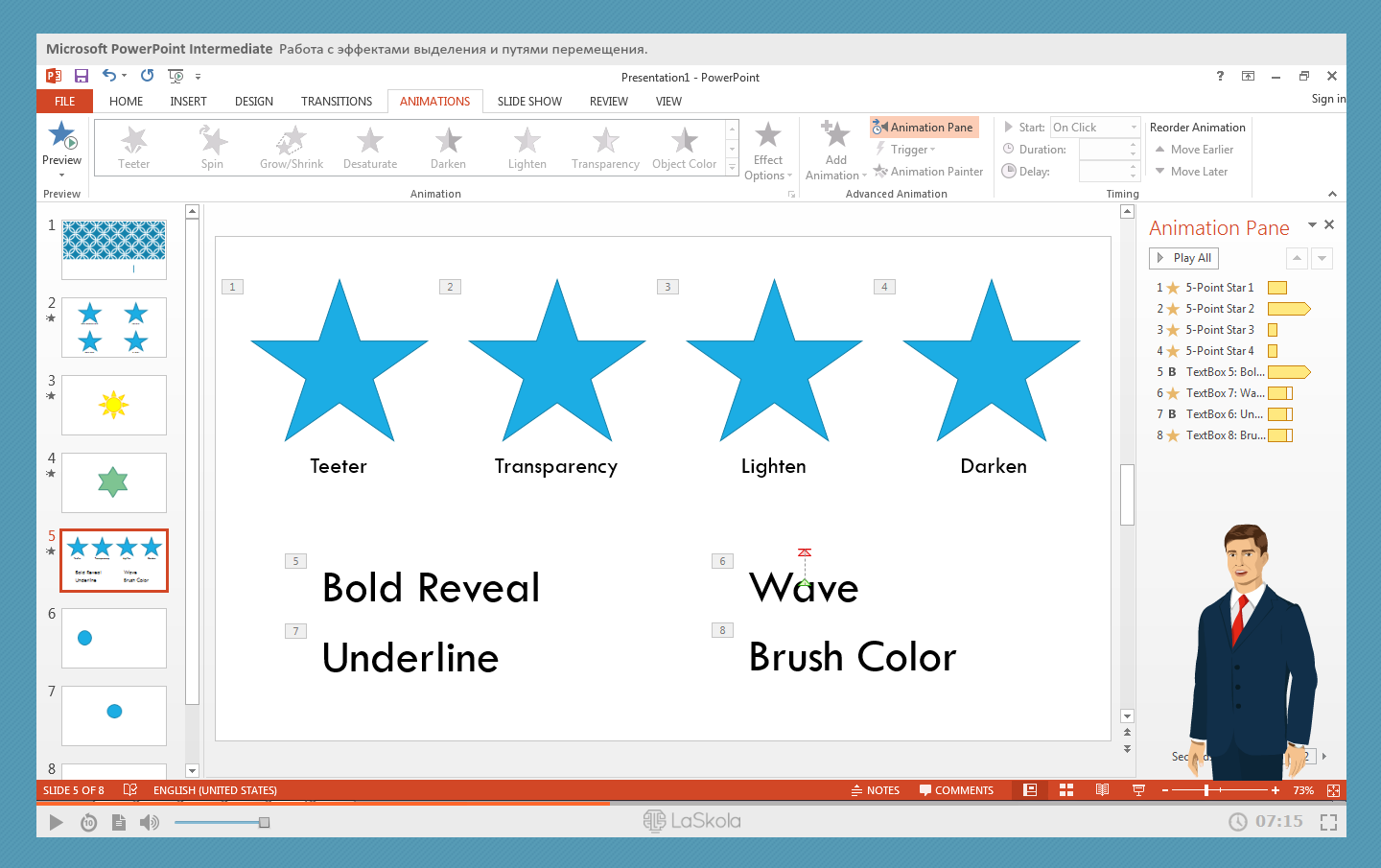Open the Start timing dropdown
Screen dimensions: 1381x868
[x=1095, y=128]
